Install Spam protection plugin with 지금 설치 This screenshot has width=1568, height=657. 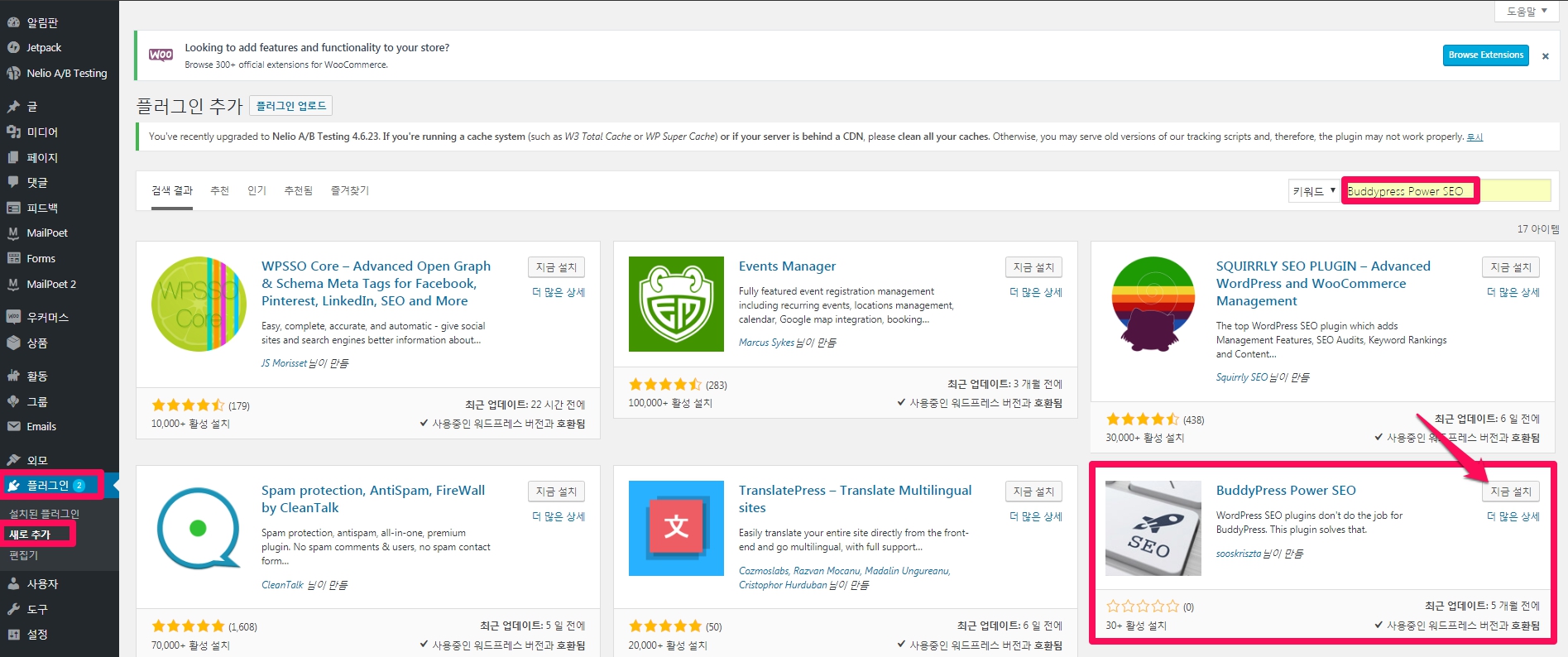click(556, 492)
